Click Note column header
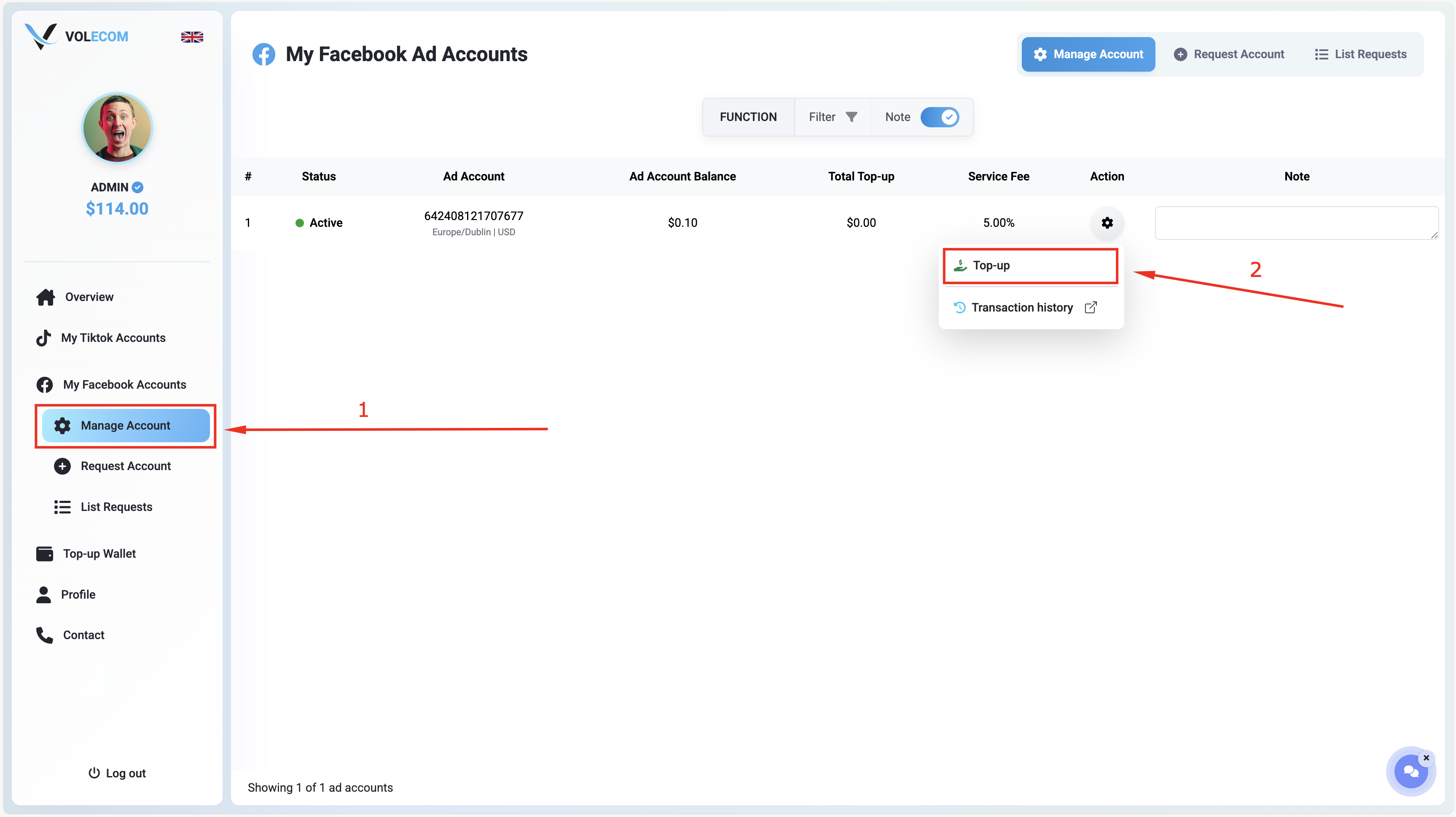The width and height of the screenshot is (1456, 817). click(x=1297, y=176)
